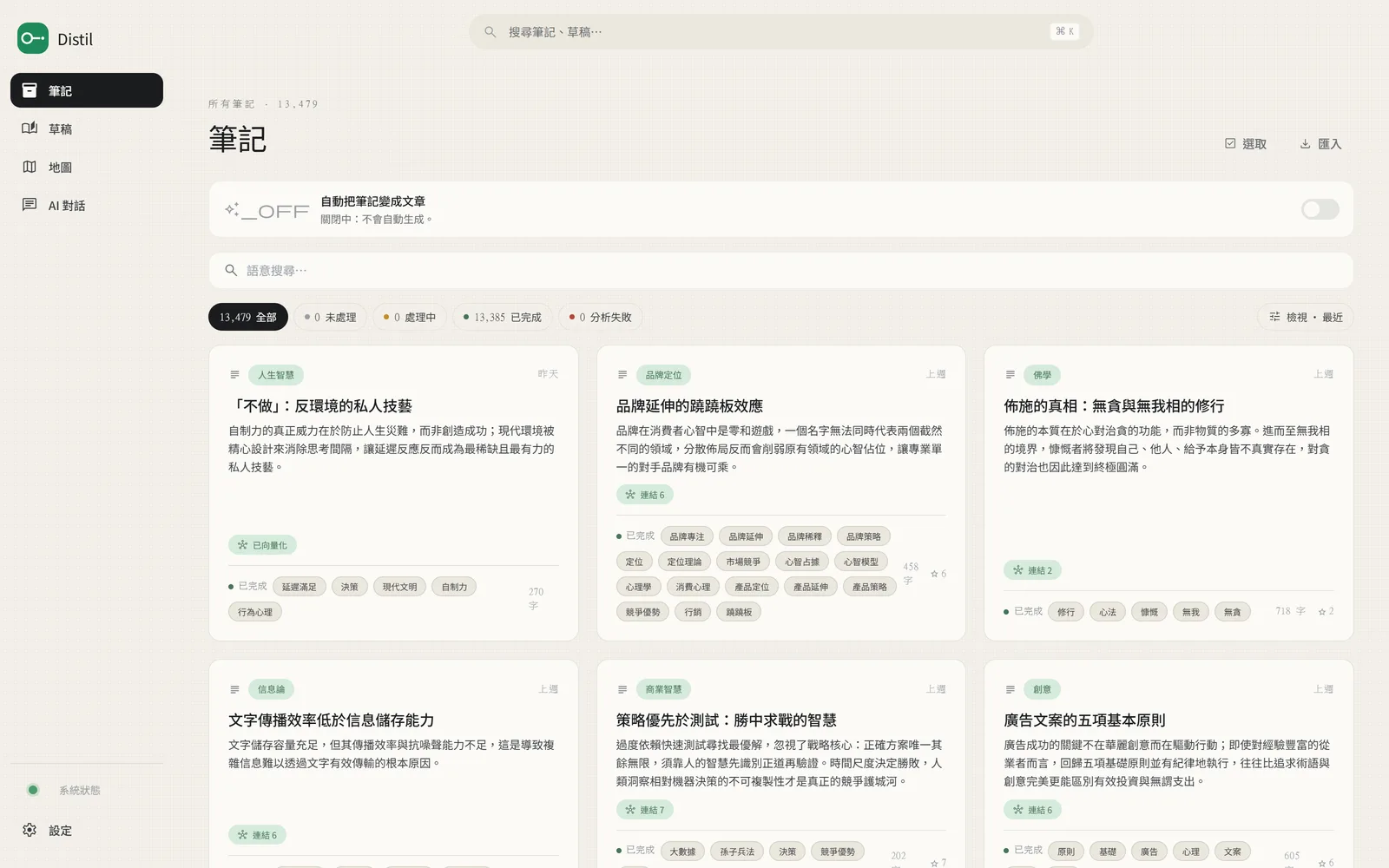1389x868 pixels.
Task: Click the 延遲滿足 tag
Action: click(x=300, y=587)
